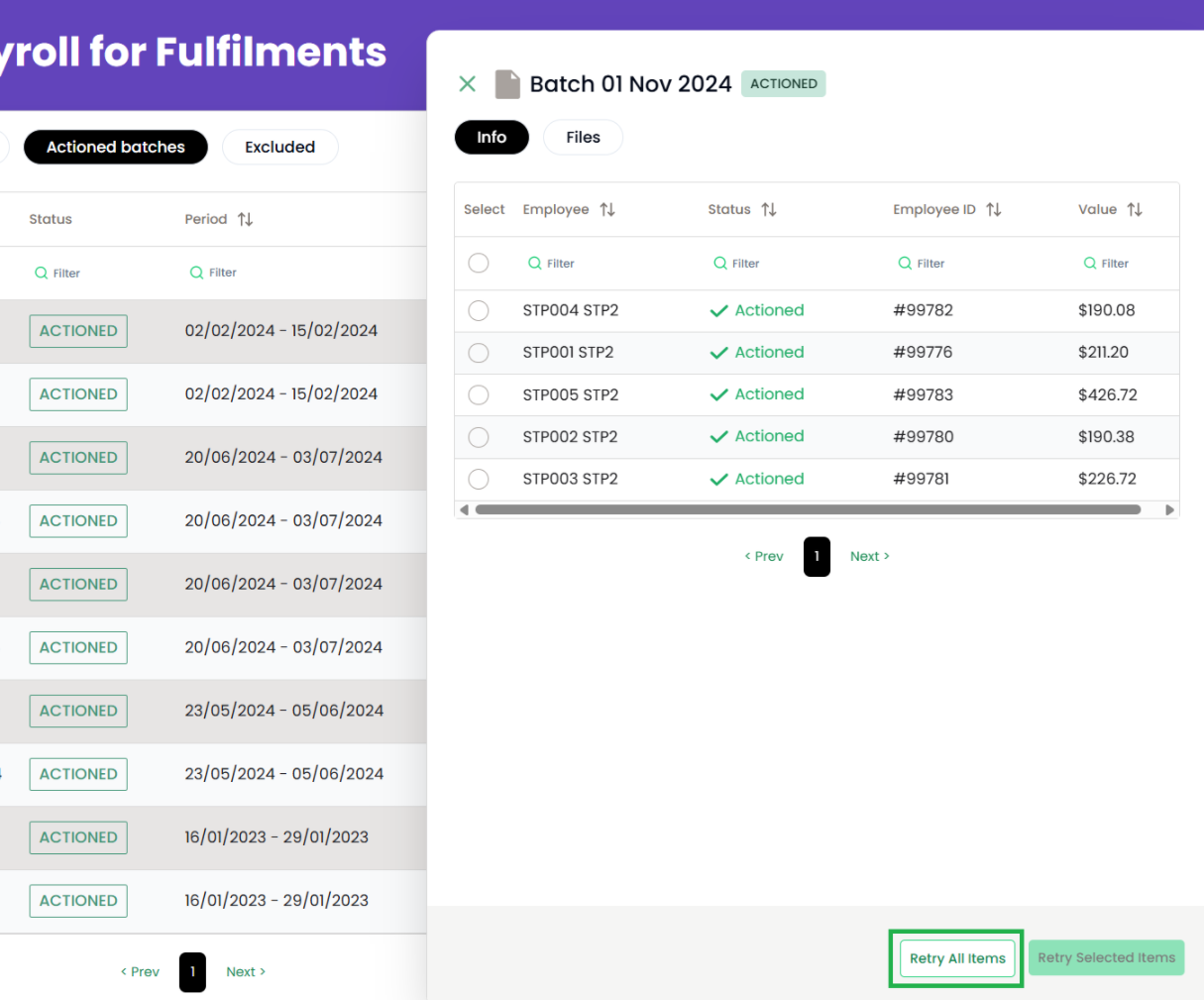The image size is (1204, 1000).
Task: Click the document icon beside Batch 01 Nov 2024
Action: pyautogui.click(x=507, y=83)
